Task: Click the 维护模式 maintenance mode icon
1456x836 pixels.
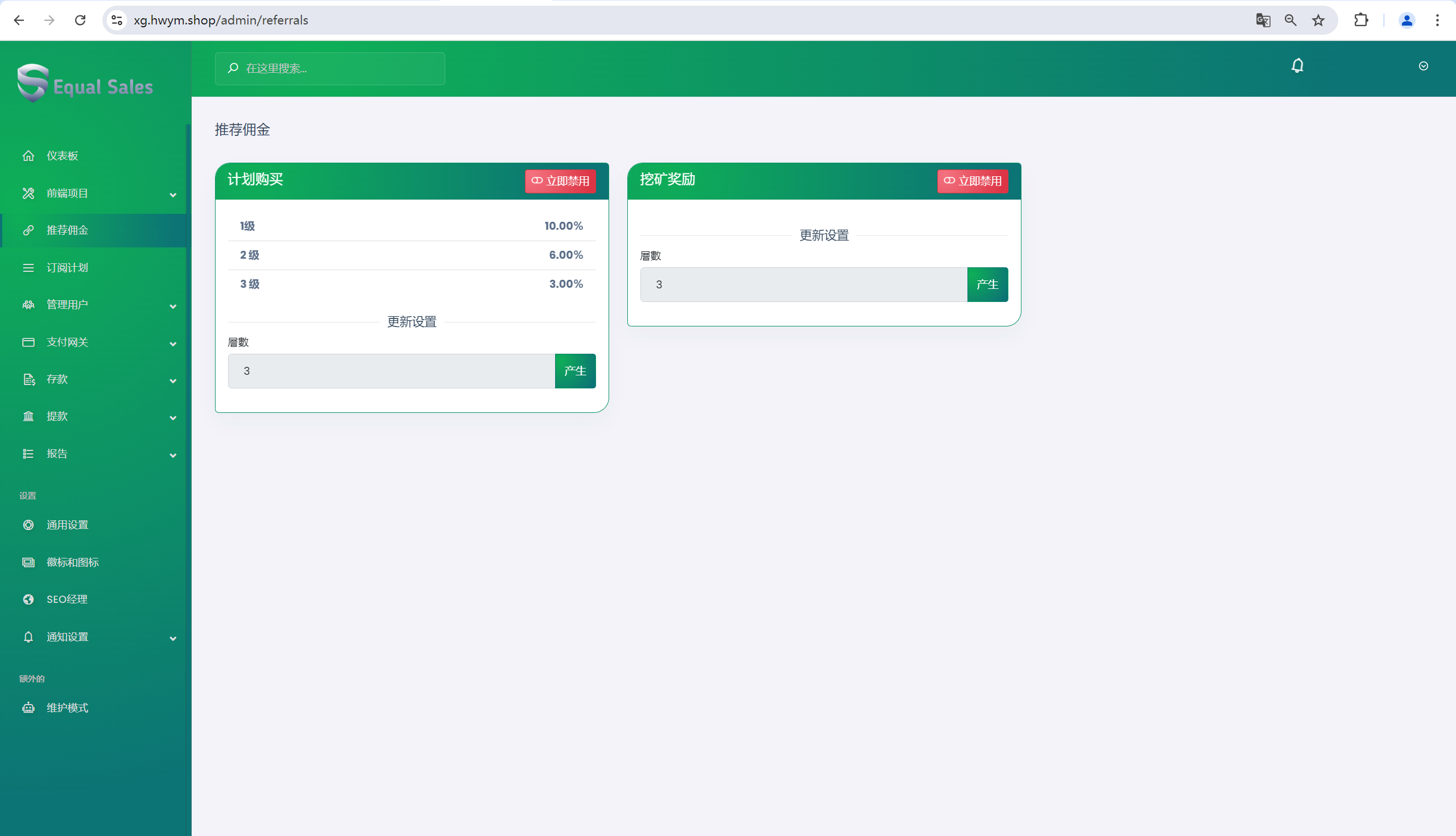Action: pyautogui.click(x=28, y=708)
